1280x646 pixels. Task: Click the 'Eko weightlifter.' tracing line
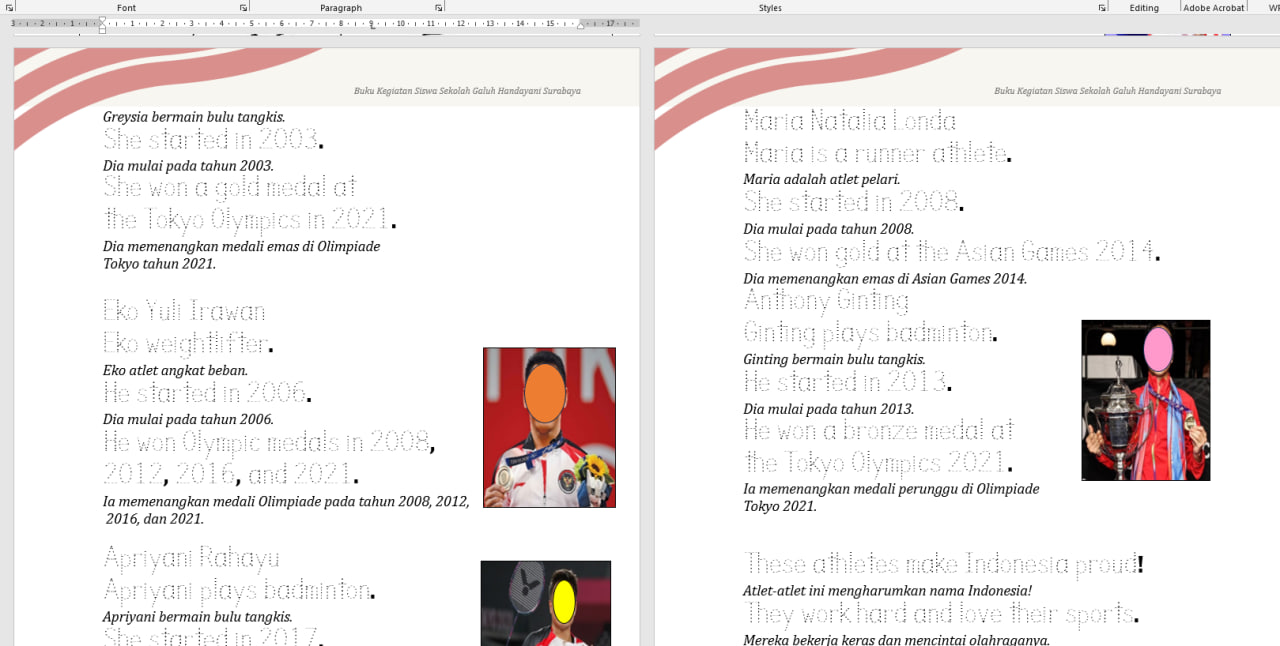[x=188, y=344]
